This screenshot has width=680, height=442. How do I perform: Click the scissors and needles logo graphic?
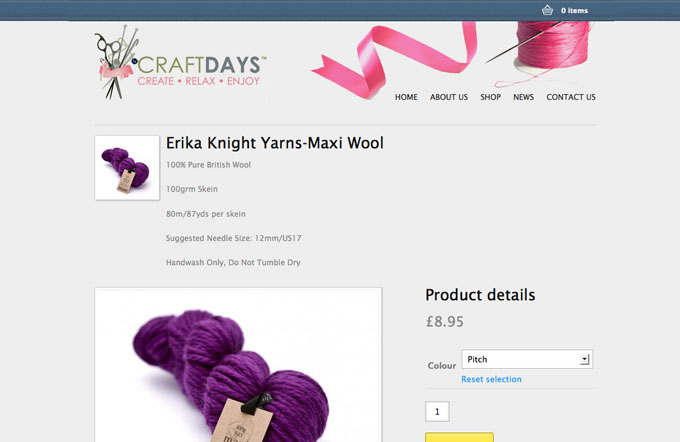pyautogui.click(x=116, y=62)
